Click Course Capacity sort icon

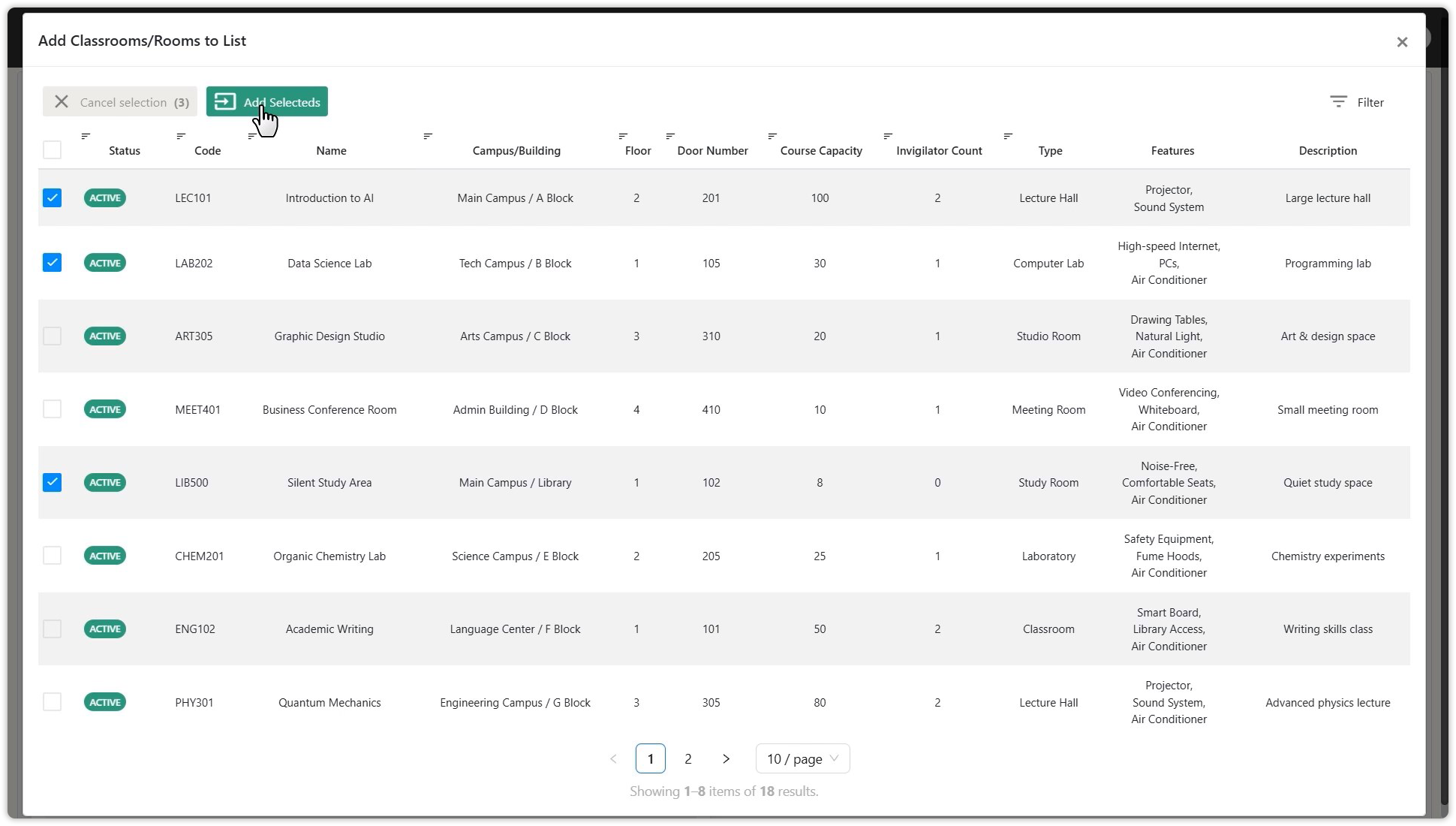(772, 136)
